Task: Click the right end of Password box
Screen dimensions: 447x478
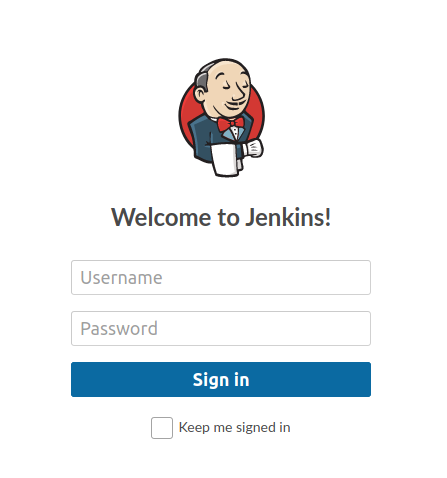Action: [x=362, y=328]
